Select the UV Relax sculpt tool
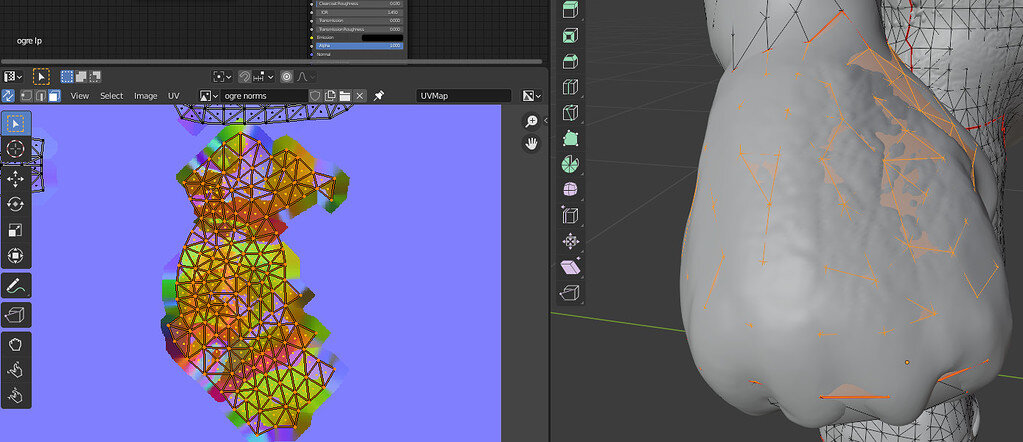 pyautogui.click(x=16, y=370)
